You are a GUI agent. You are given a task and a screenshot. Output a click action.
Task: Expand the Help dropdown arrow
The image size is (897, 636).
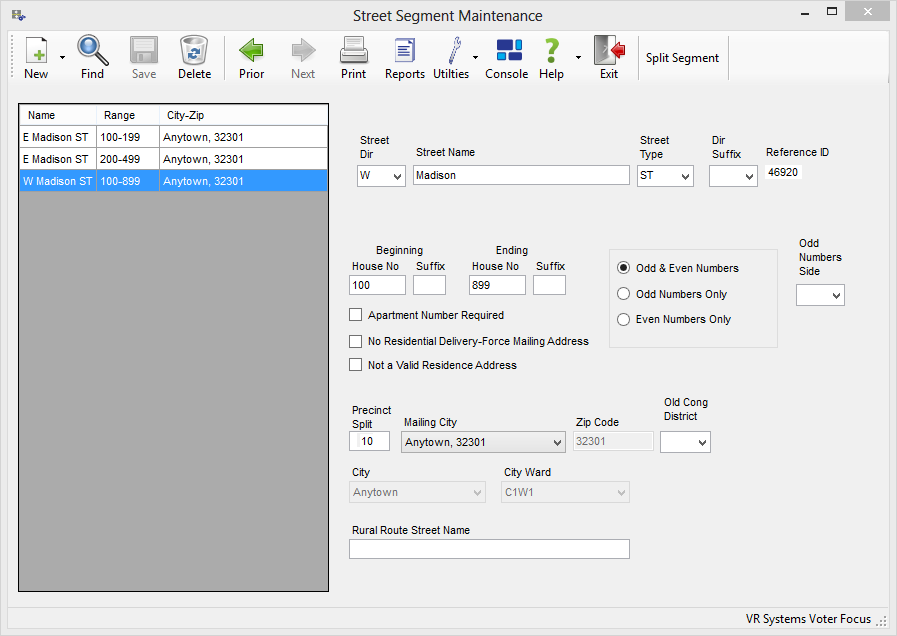click(578, 57)
